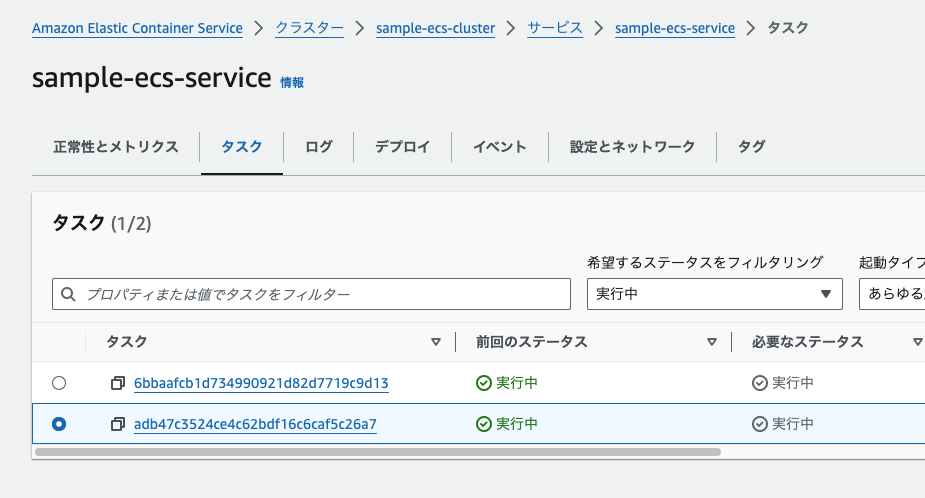Go to Amazon Elastic Container Service breadcrumb

point(137,28)
